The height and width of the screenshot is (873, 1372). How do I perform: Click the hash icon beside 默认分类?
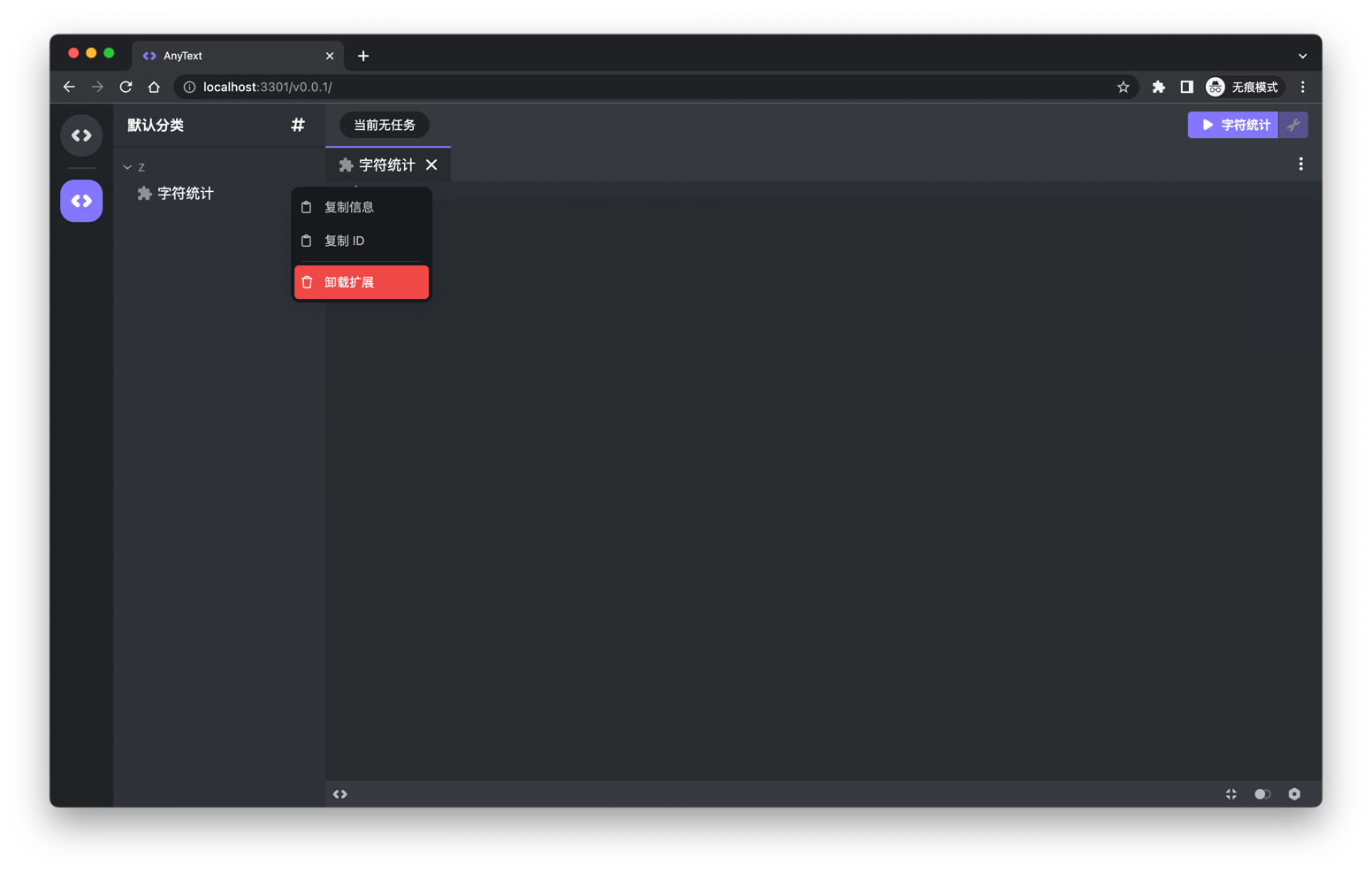tap(298, 125)
